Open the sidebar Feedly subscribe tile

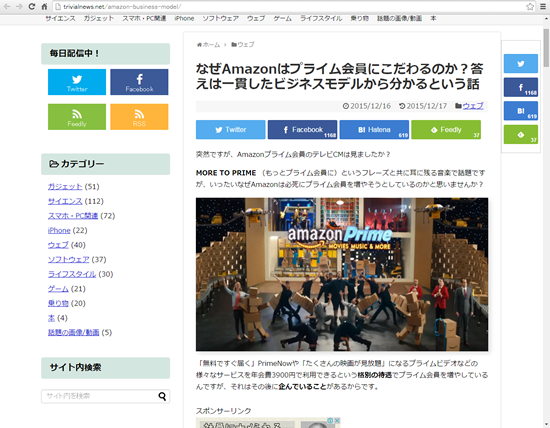click(77, 117)
